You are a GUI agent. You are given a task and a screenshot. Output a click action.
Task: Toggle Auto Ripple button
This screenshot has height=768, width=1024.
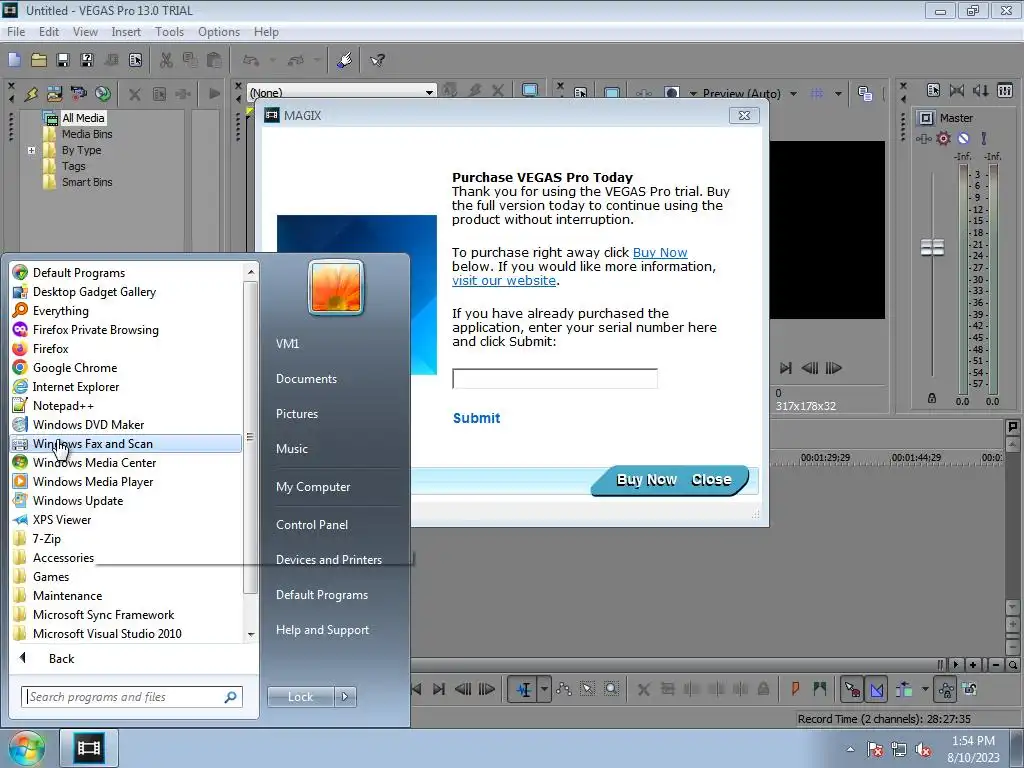coord(904,689)
